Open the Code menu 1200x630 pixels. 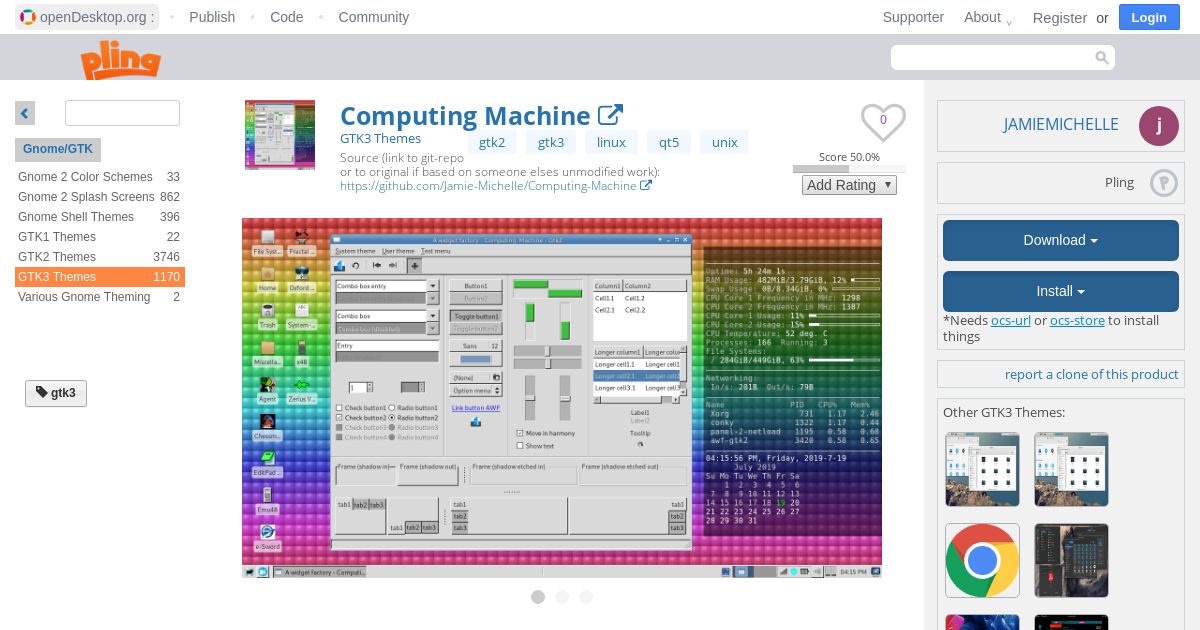point(287,17)
